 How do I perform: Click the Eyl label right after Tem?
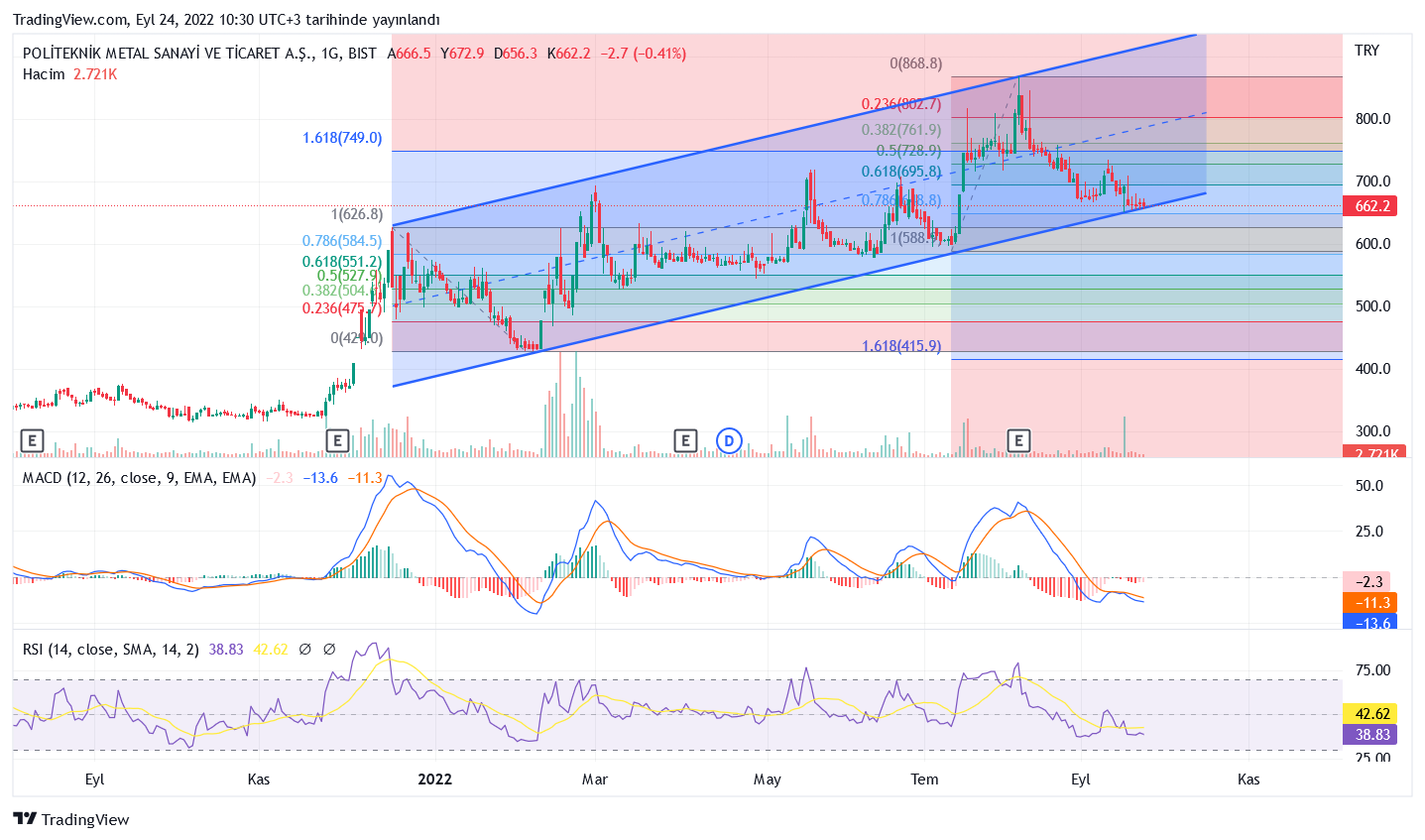pos(1081,780)
